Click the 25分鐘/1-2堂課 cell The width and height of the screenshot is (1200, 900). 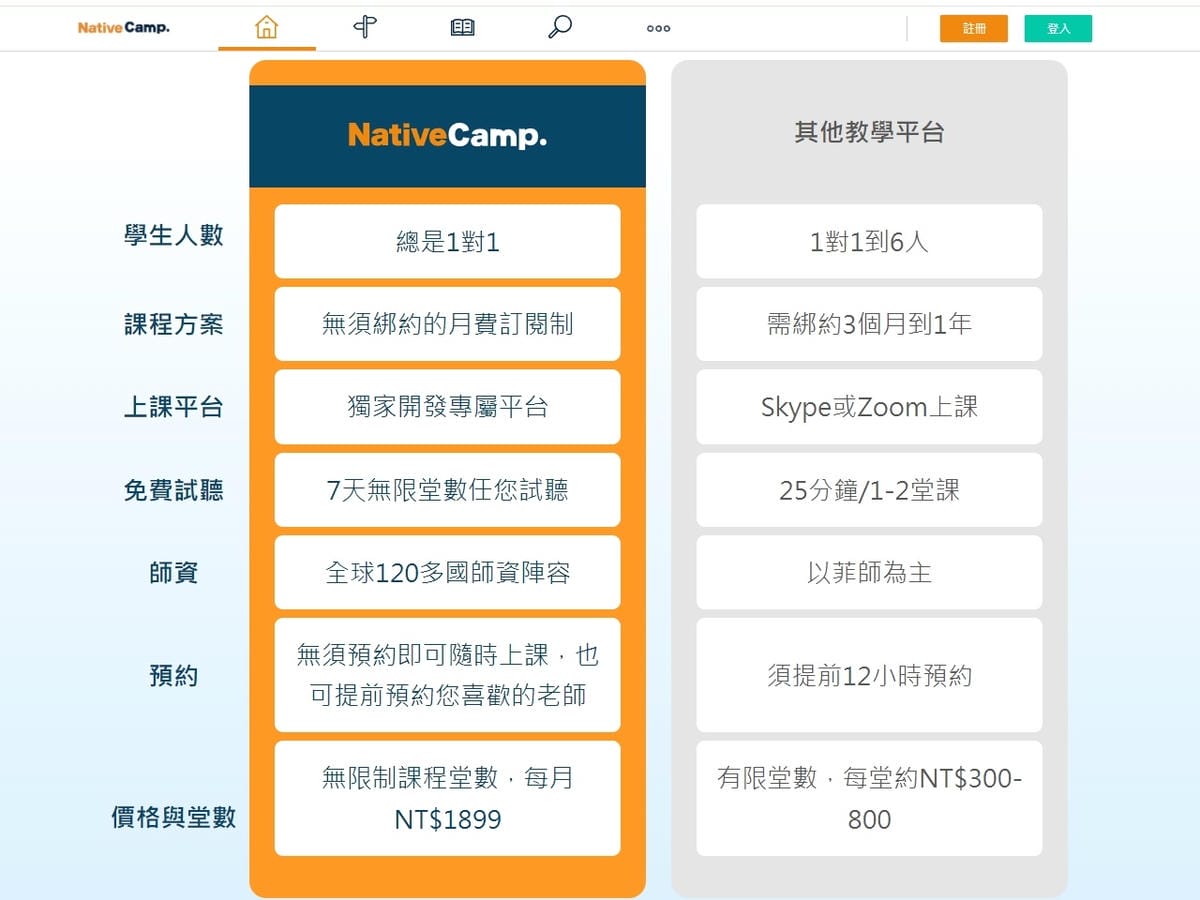869,490
